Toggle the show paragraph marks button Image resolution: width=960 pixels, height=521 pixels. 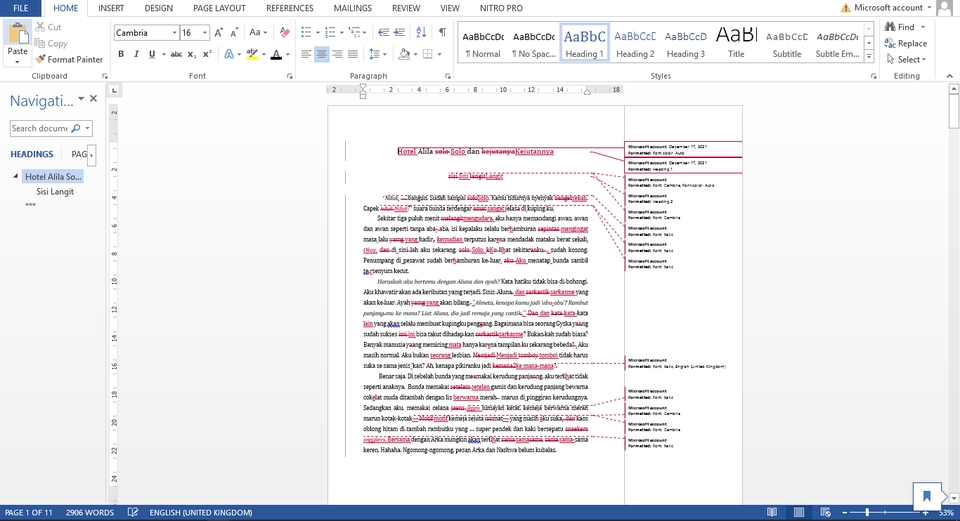pos(442,33)
